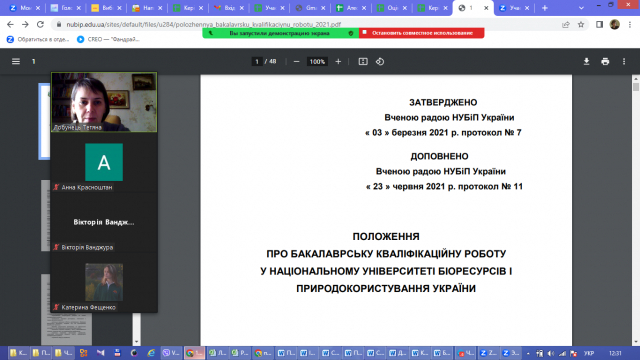
Task: Show hidden system tray icons
Action: [528, 353]
